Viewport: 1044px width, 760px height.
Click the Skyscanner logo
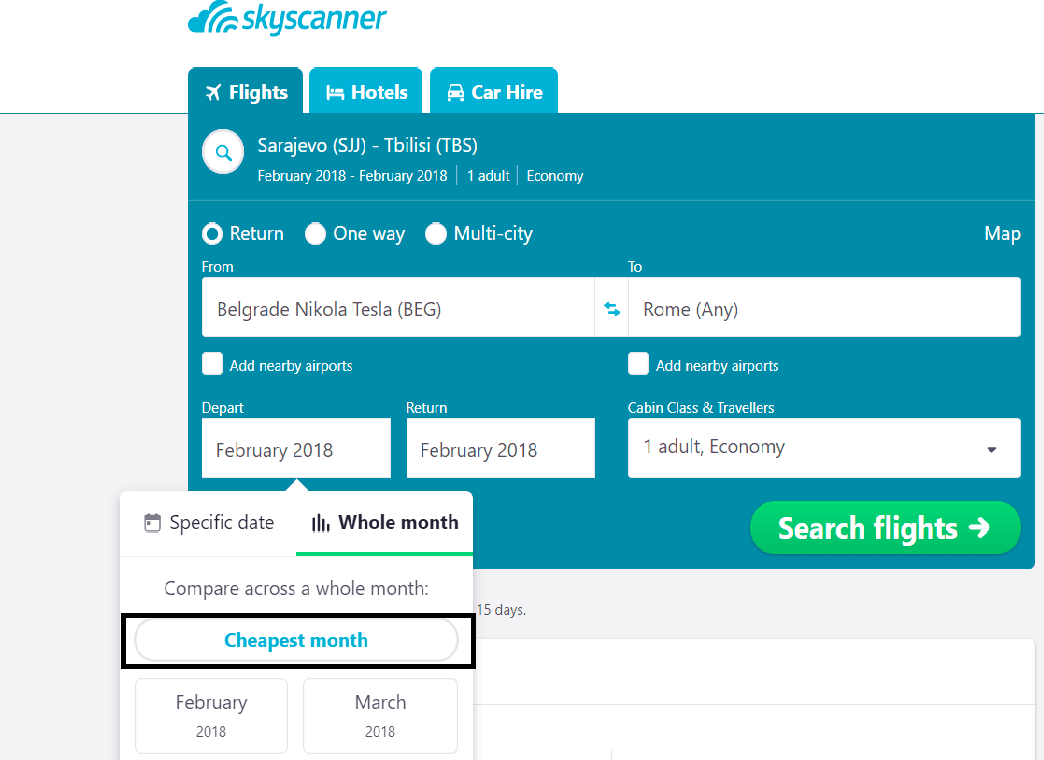point(287,18)
